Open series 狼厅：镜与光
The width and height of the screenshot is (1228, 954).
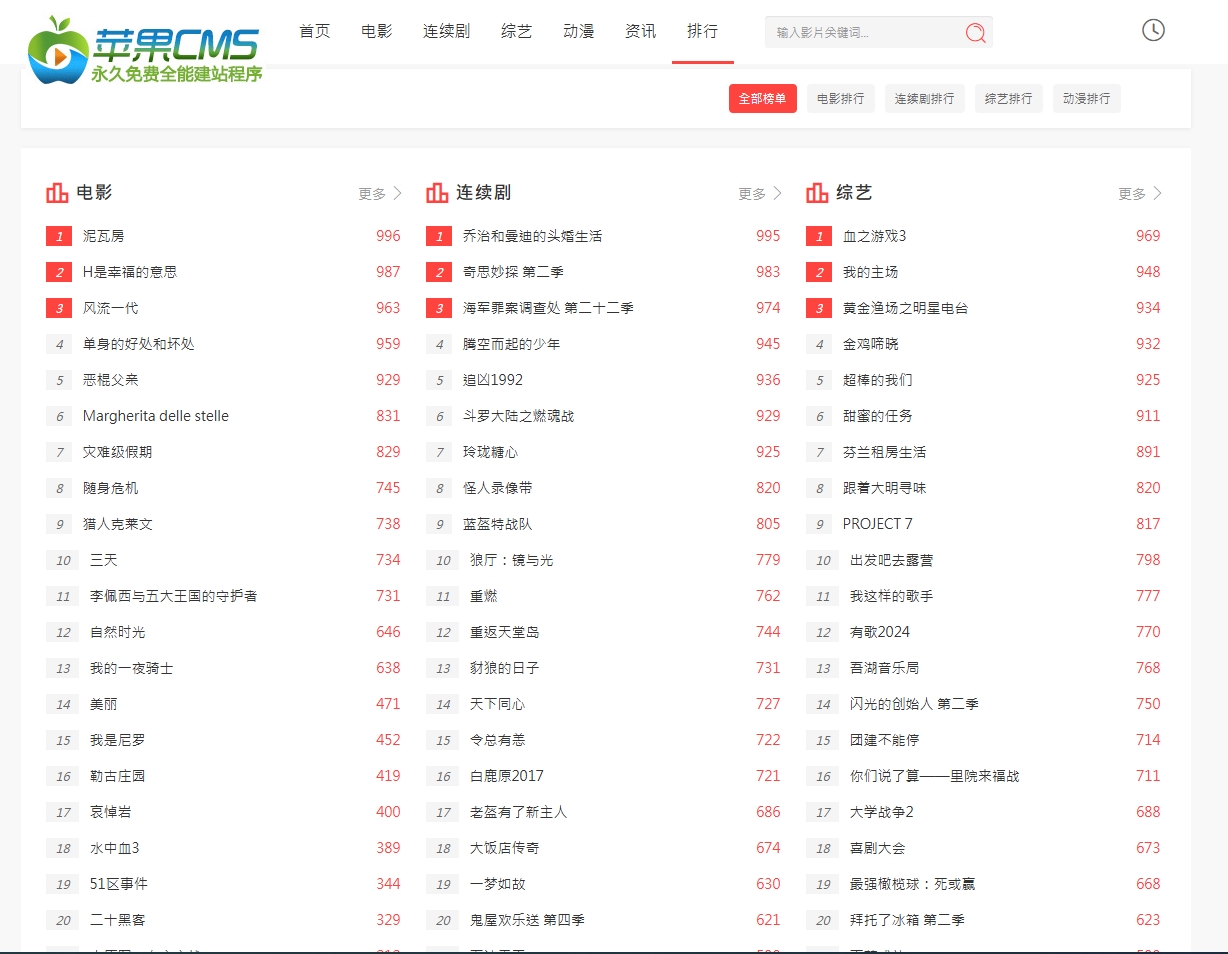coord(512,560)
